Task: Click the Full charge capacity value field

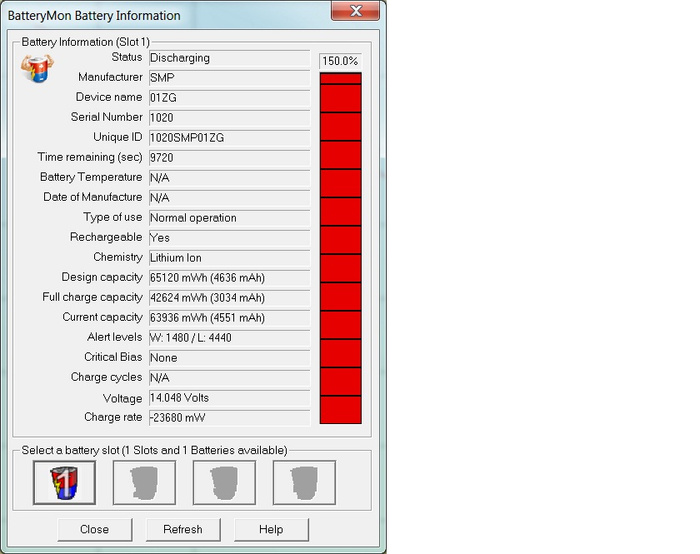Action: pos(228,298)
